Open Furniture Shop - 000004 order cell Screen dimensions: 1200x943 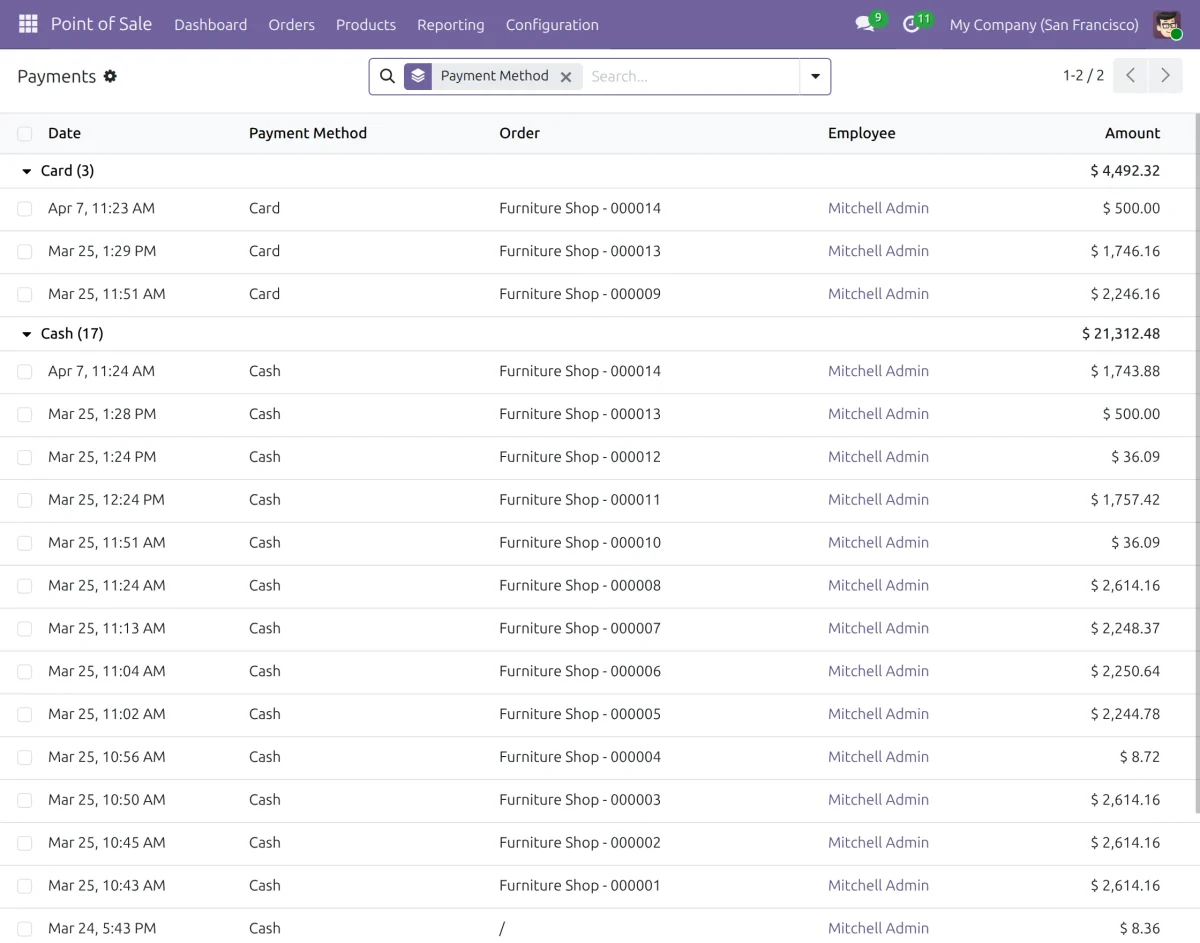pos(580,757)
